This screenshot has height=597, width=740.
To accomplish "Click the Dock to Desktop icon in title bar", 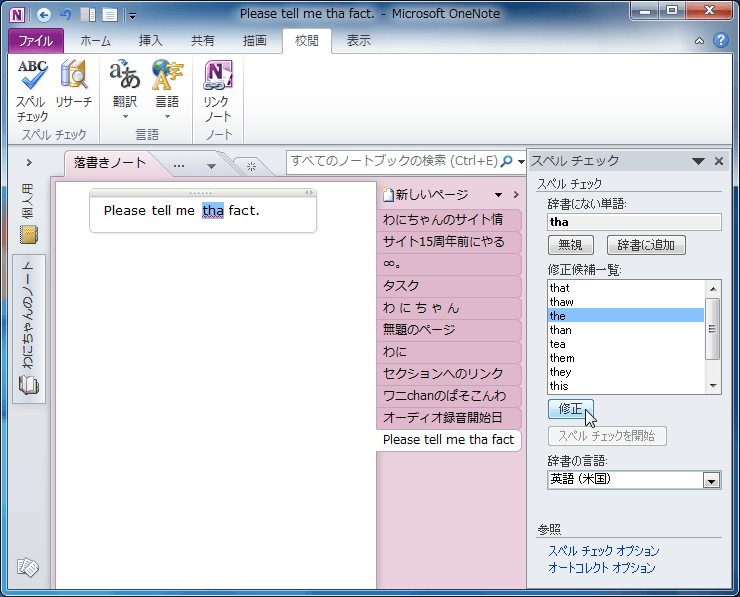I will (88, 15).
